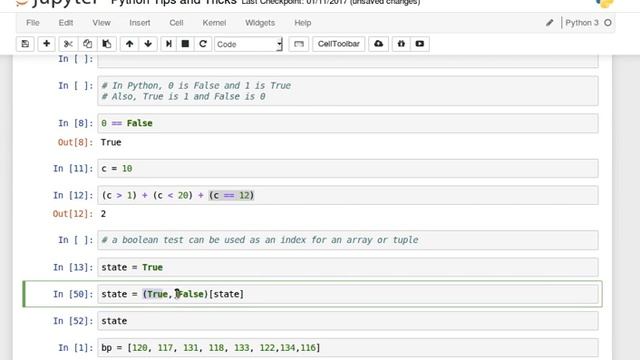The width and height of the screenshot is (640, 360).
Task: Click the Python 3 kernel name
Action: click(x=582, y=23)
